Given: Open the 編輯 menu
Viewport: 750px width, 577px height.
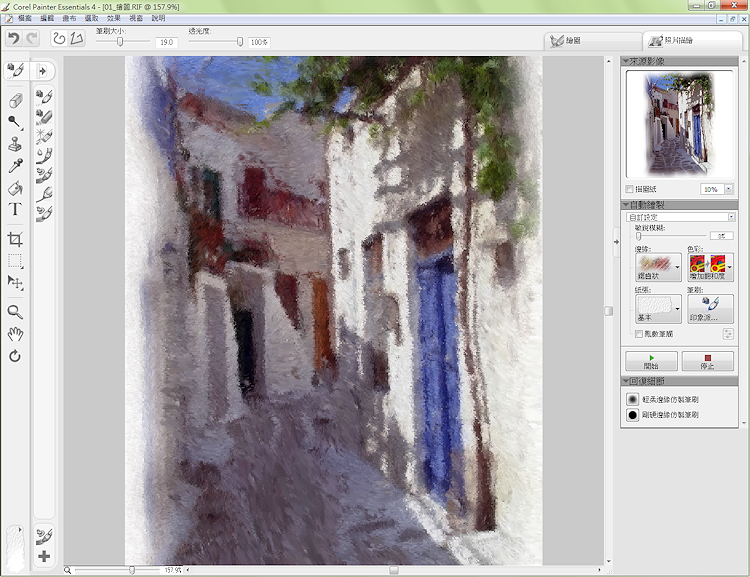Looking at the screenshot, I should click(x=47, y=18).
